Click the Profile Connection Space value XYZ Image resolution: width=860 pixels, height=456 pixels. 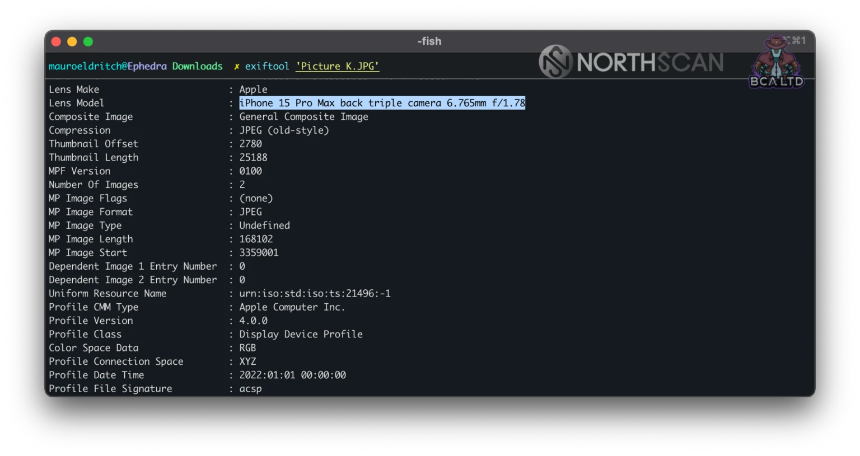tap(247, 362)
